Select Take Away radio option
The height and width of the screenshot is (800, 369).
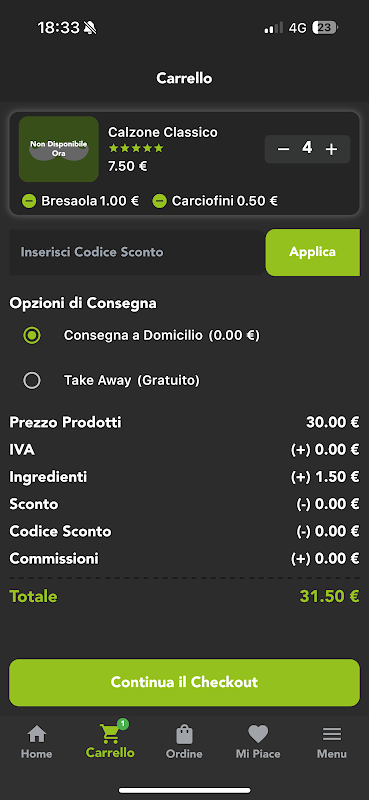pyautogui.click(x=32, y=381)
